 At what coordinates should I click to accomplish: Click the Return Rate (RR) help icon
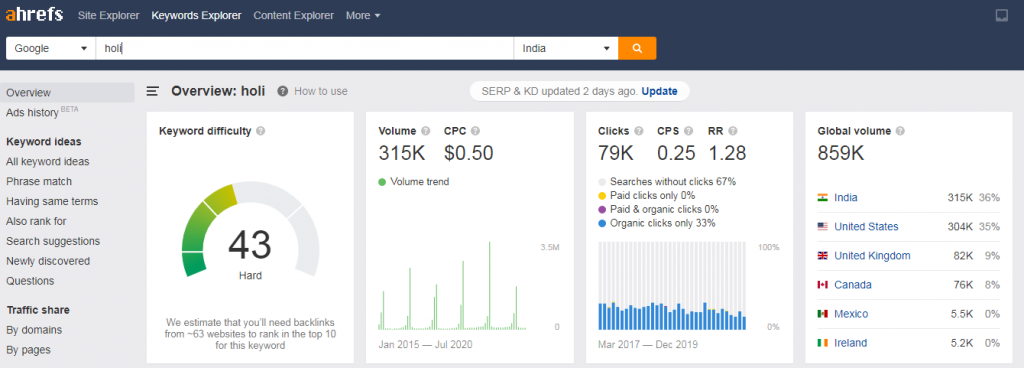tap(733, 131)
